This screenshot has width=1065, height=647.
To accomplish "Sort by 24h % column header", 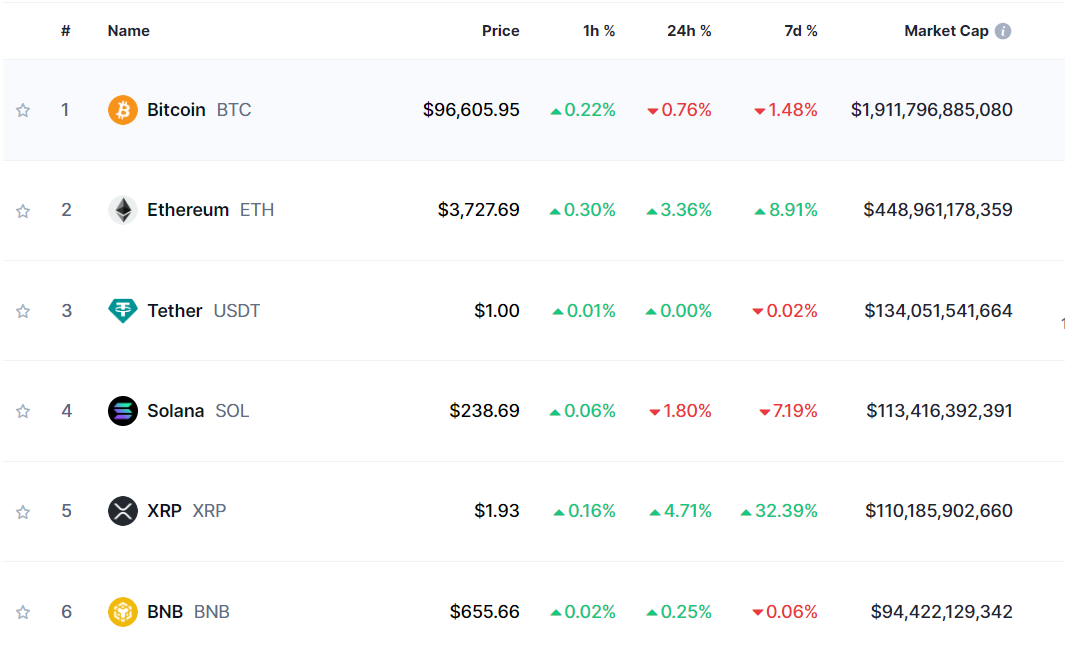I will (689, 31).
